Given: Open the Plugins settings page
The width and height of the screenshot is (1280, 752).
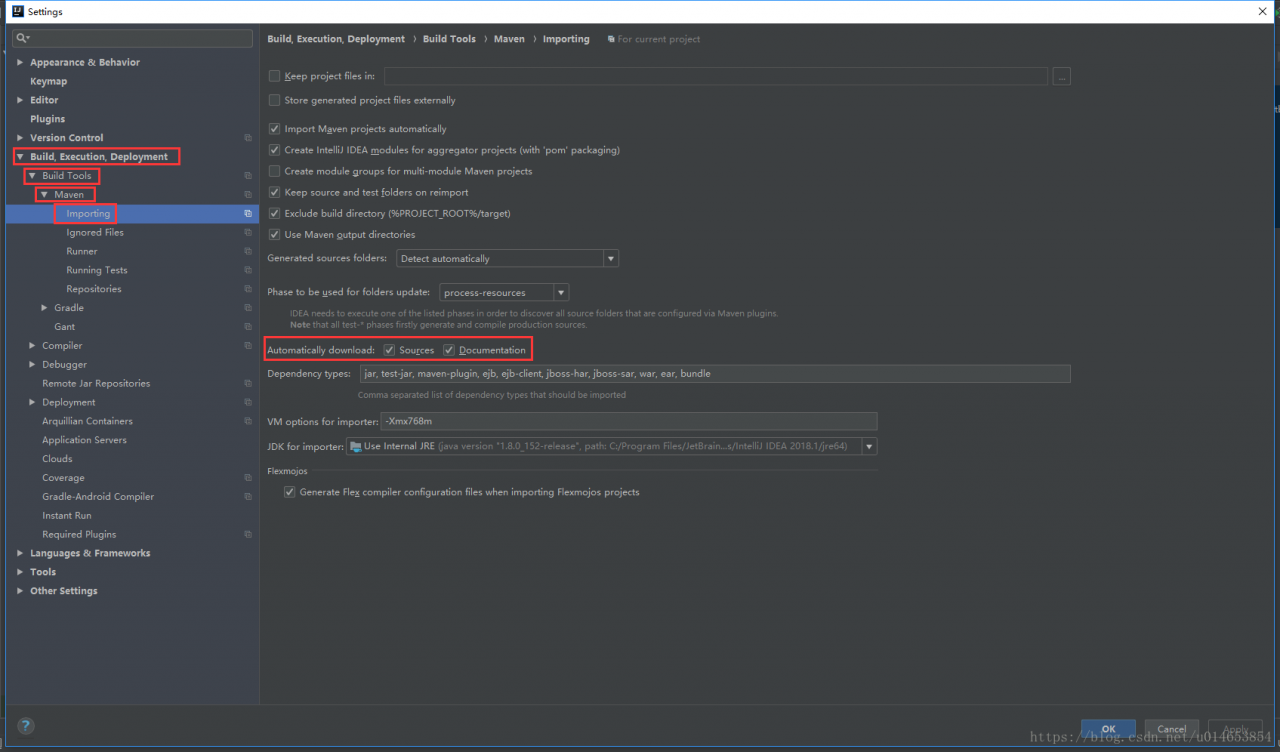Looking at the screenshot, I should pos(47,119).
